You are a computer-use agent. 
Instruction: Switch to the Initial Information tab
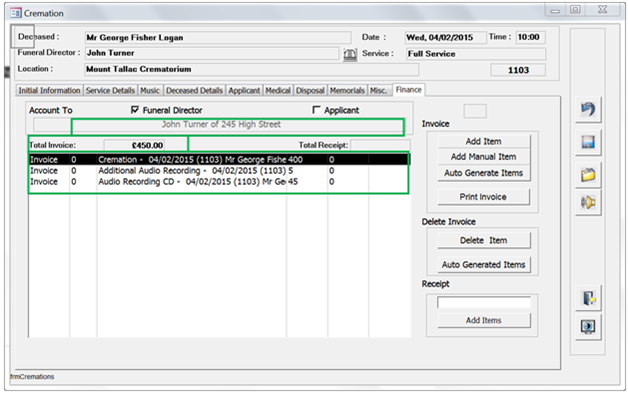coord(49,90)
